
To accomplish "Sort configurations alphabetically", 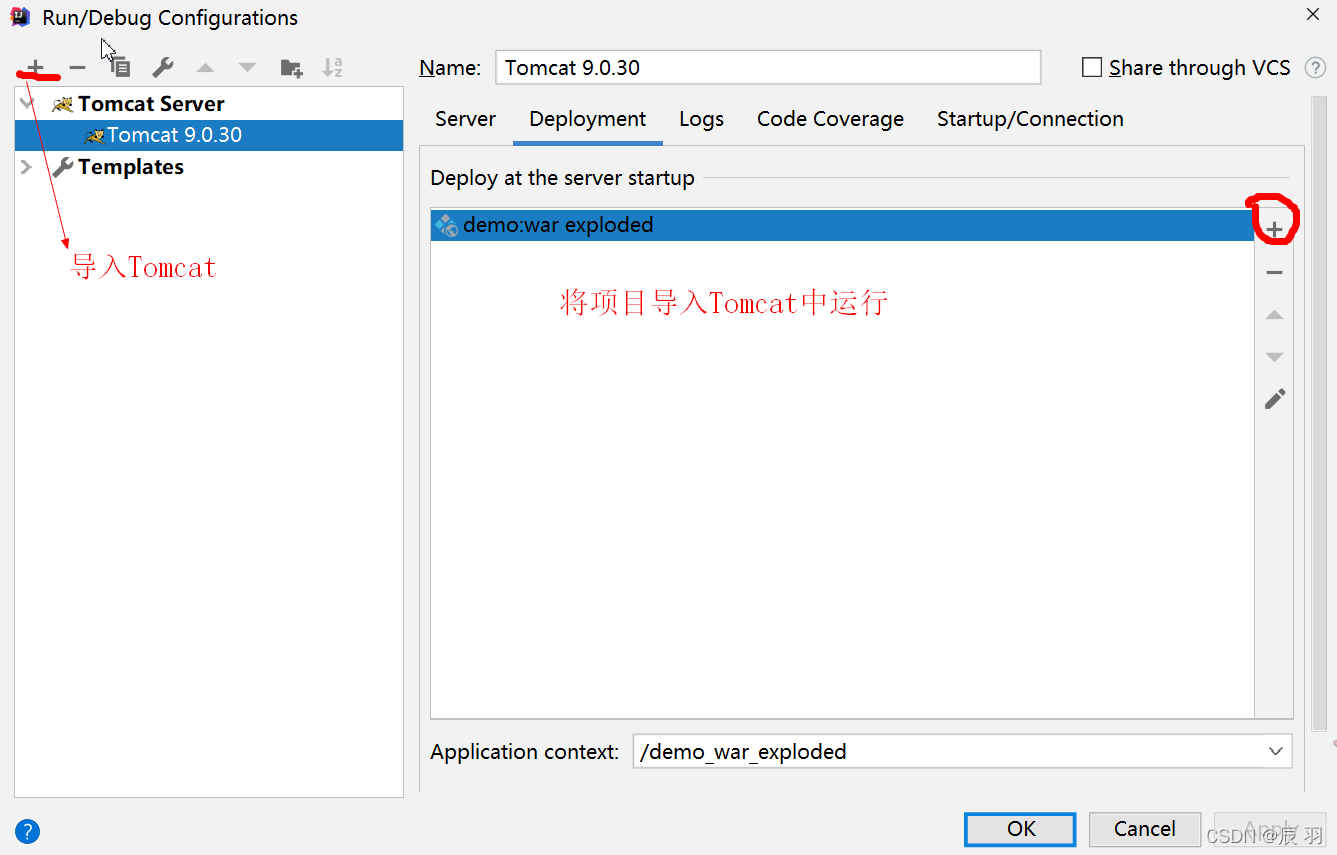I will coord(333,68).
